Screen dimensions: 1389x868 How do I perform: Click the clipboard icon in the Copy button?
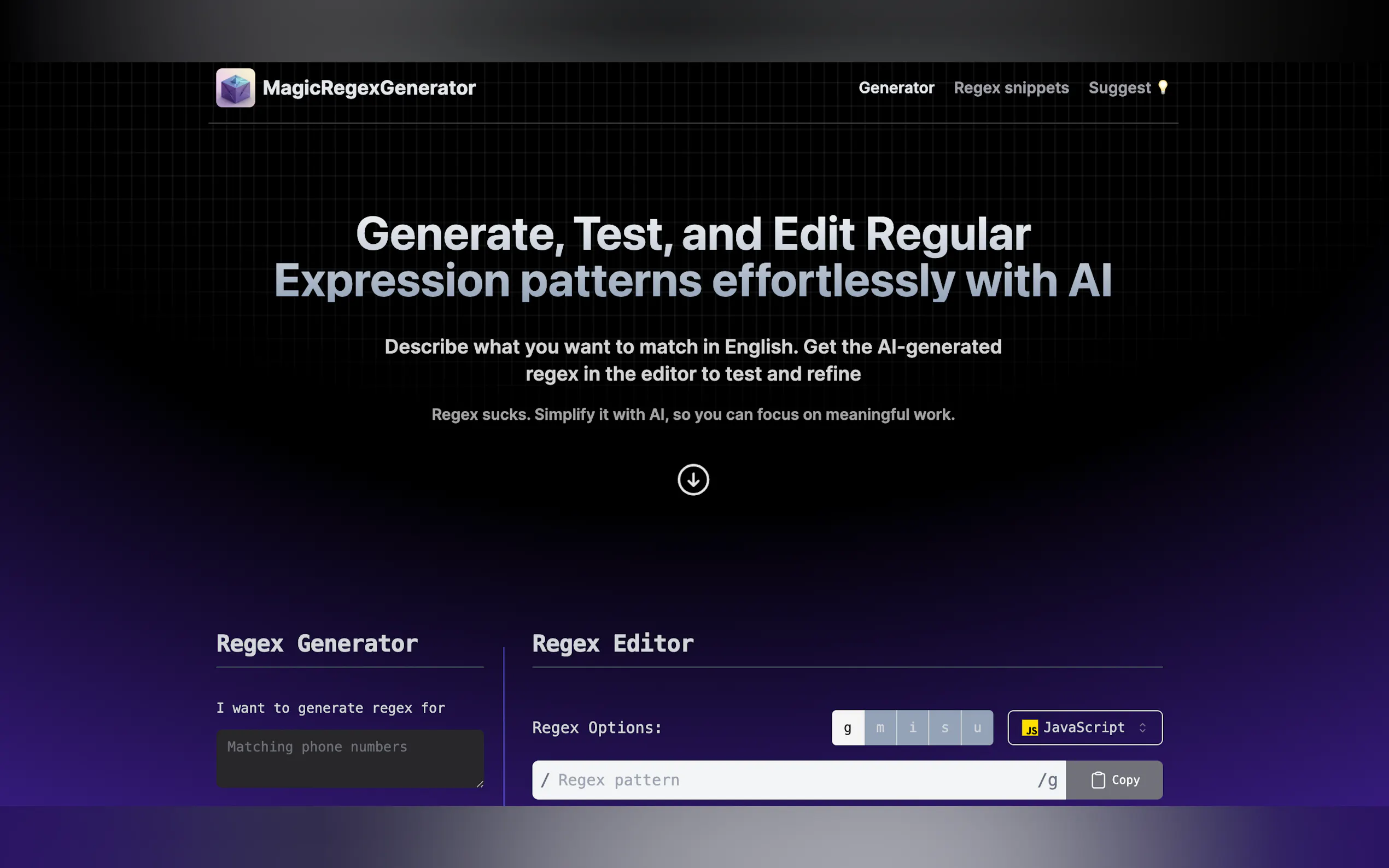pos(1098,780)
